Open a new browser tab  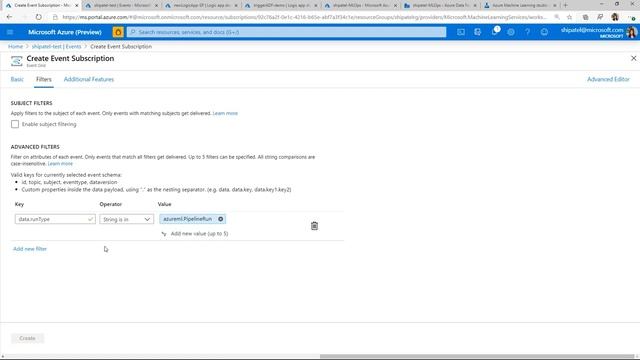click(x=565, y=5)
